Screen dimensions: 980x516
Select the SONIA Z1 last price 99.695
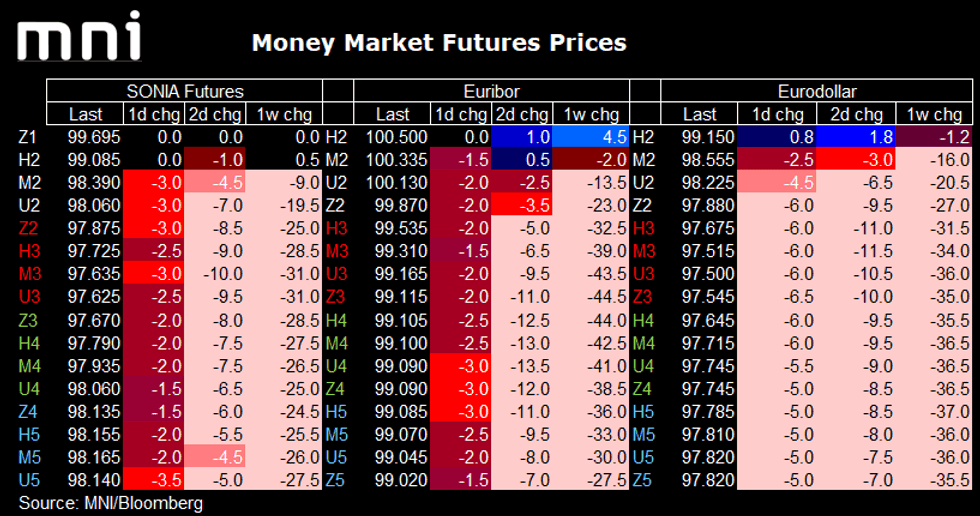94,137
